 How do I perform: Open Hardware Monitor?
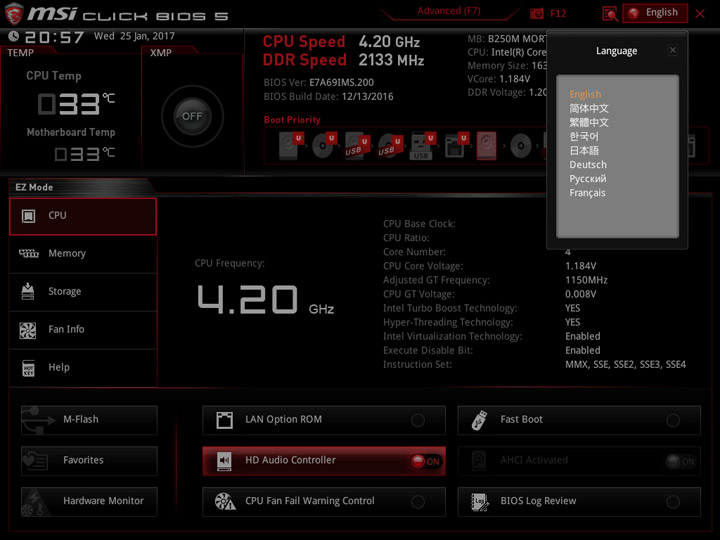click(x=89, y=502)
